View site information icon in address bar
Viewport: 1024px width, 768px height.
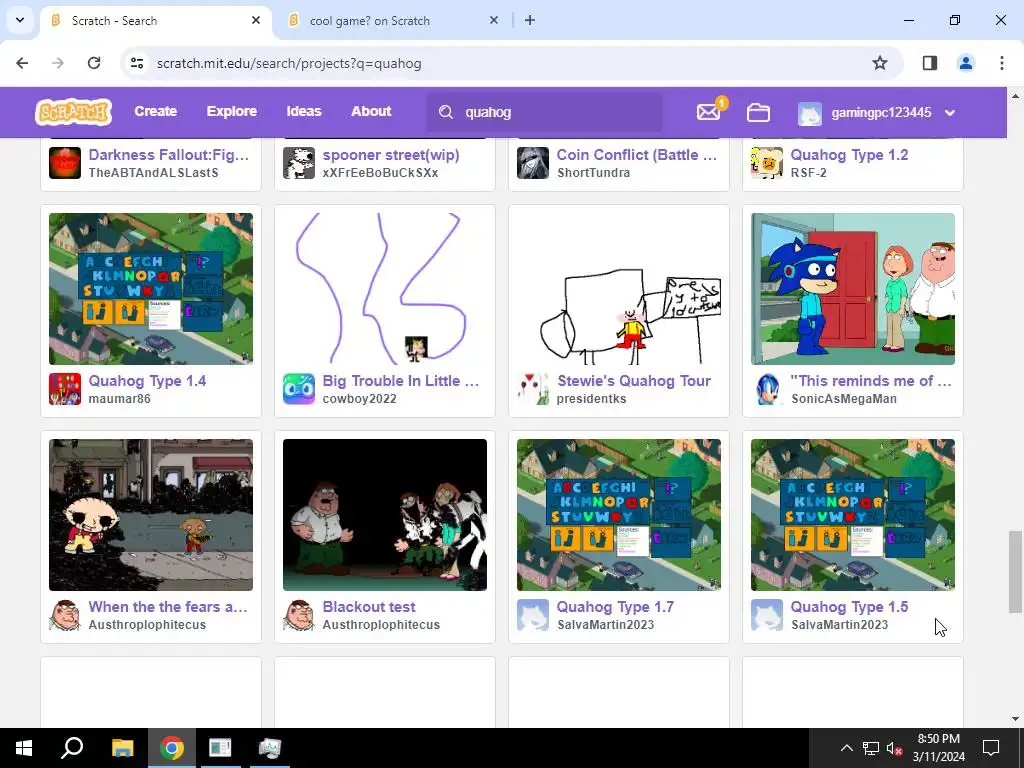[x=136, y=63]
